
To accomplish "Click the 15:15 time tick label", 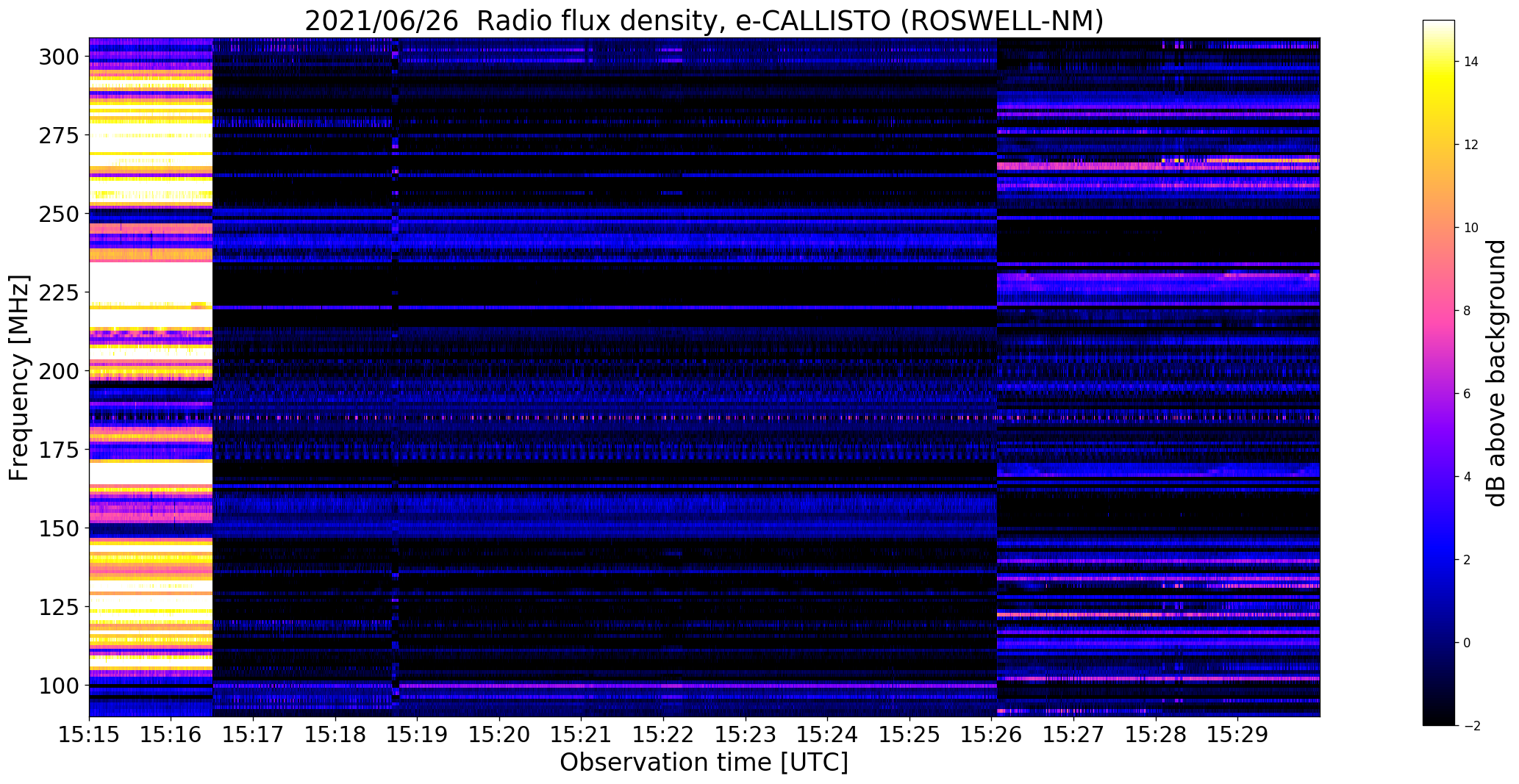I will [89, 734].
